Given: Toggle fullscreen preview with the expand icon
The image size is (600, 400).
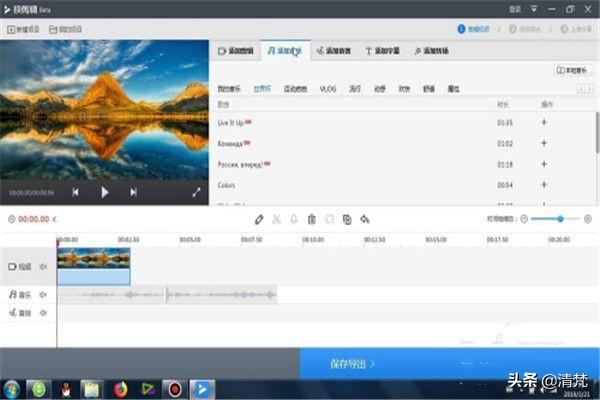Looking at the screenshot, I should [196, 192].
